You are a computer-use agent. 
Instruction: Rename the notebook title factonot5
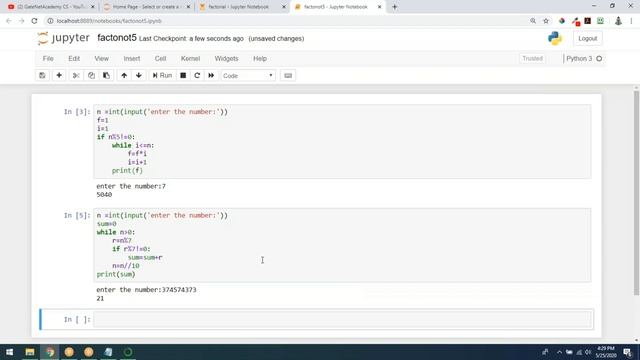117,38
